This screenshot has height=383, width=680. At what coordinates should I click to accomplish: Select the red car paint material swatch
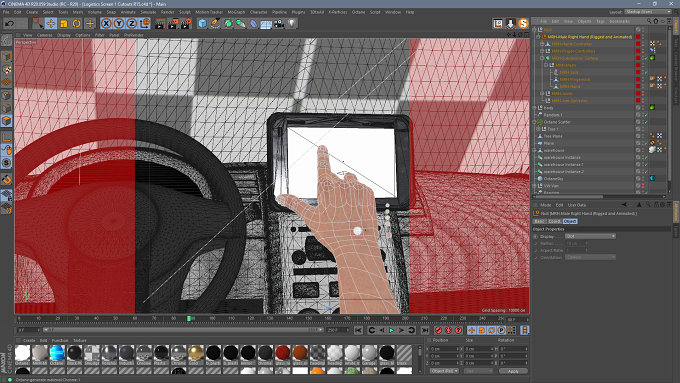tap(283, 353)
